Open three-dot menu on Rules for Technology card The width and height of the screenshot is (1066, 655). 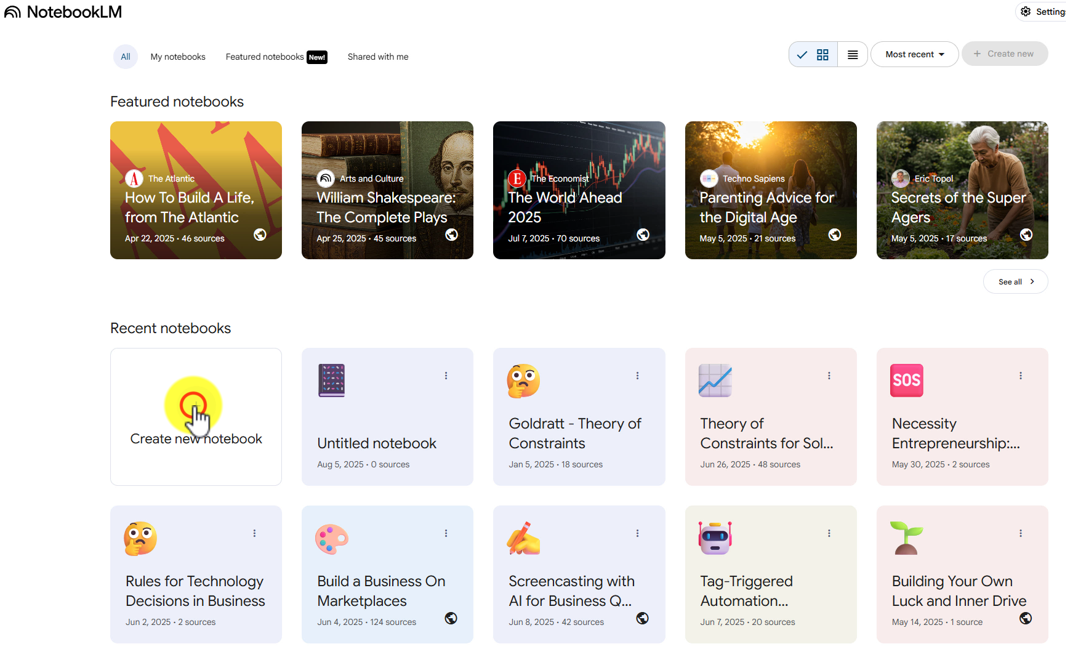254,533
